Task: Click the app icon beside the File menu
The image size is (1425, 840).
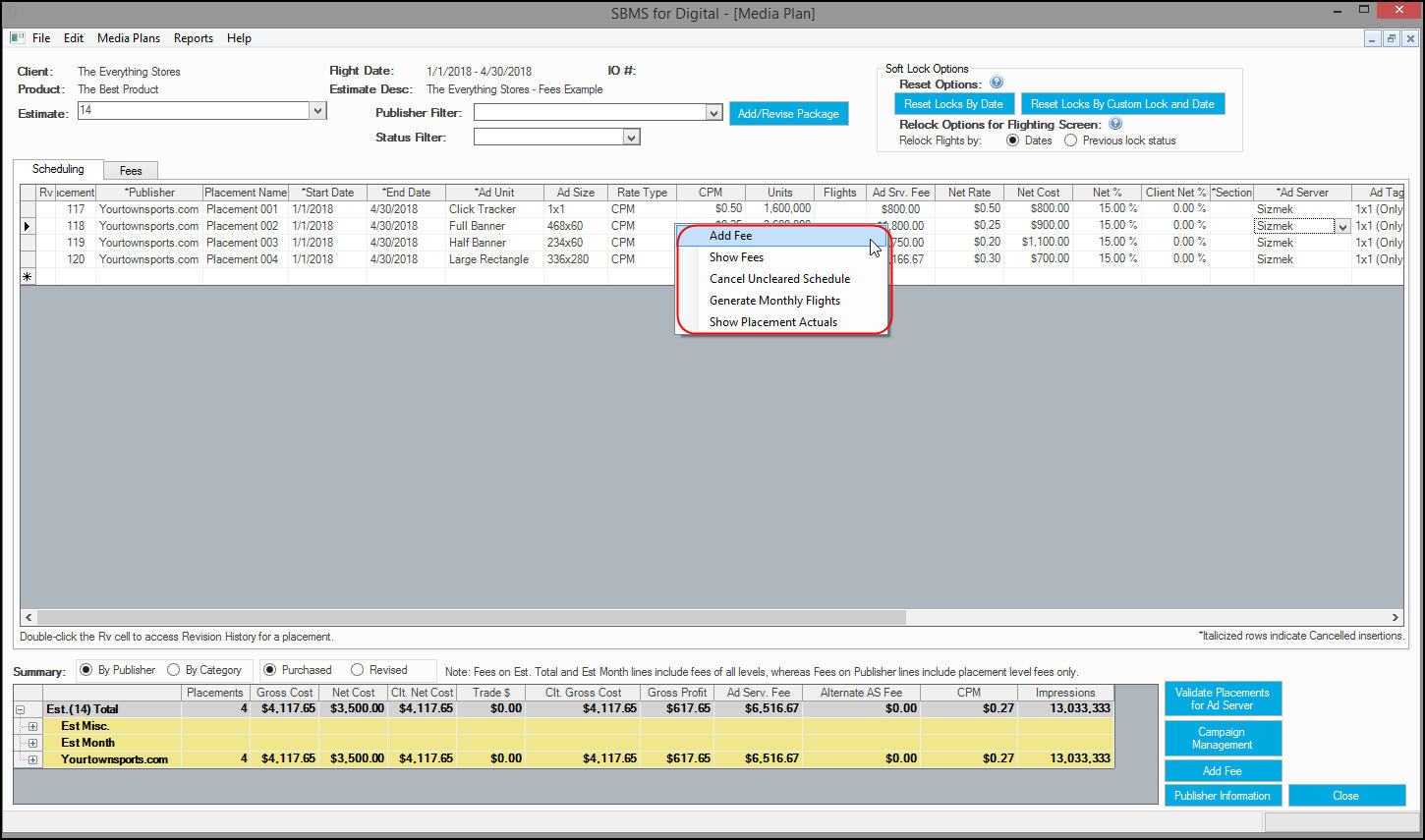Action: (17, 37)
